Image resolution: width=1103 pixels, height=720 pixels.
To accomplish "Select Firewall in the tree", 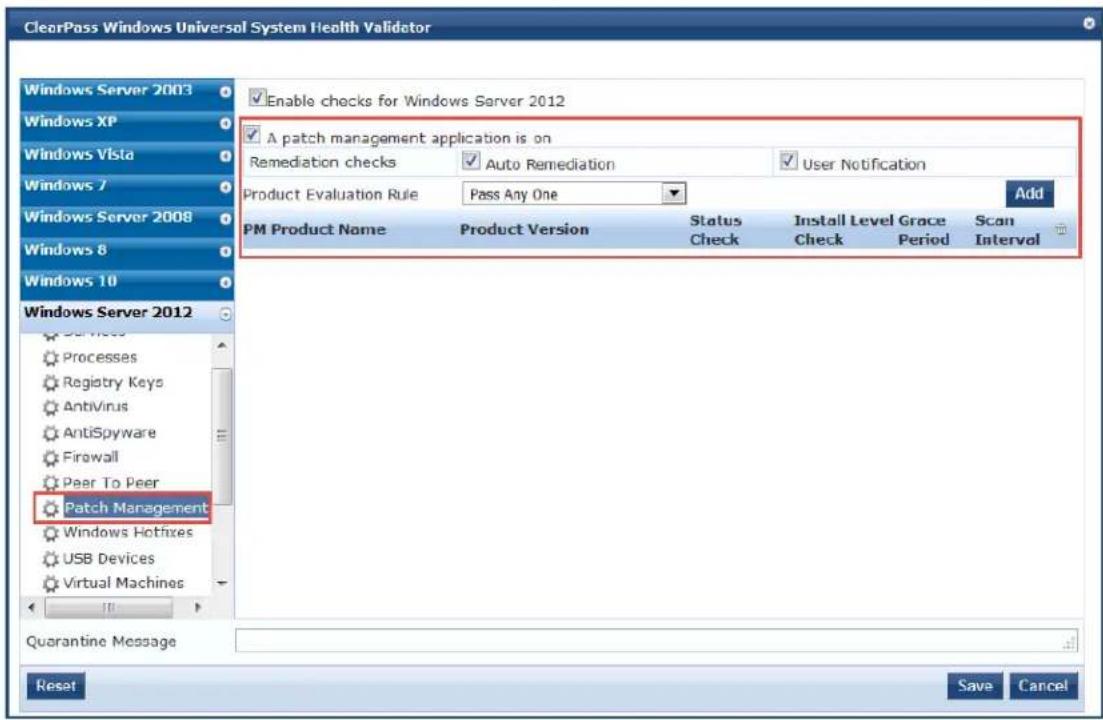I will [x=91, y=457].
